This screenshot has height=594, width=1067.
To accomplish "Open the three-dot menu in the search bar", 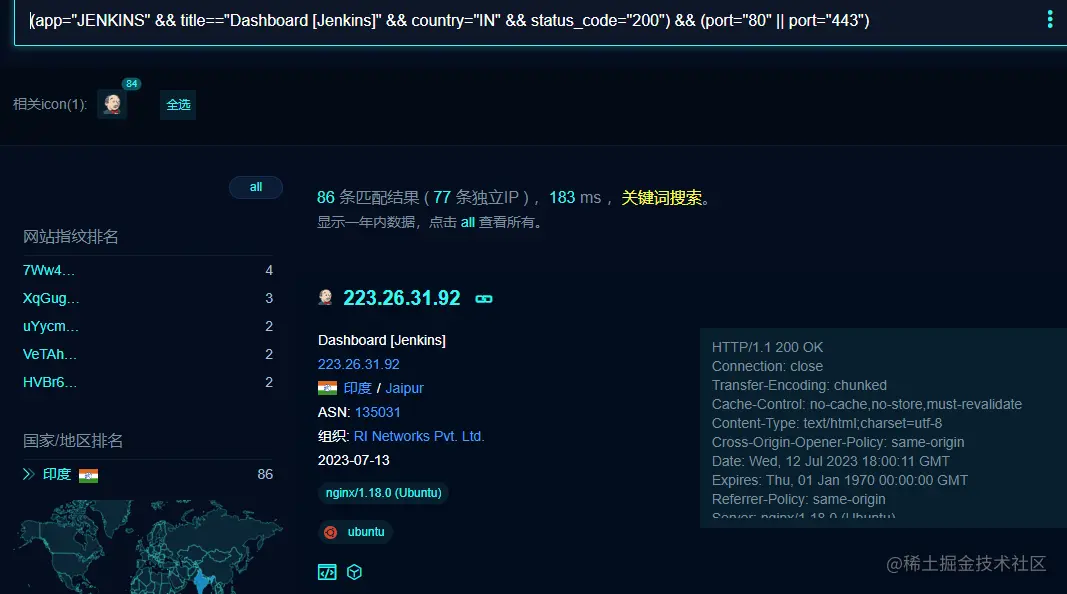I will point(1049,19).
